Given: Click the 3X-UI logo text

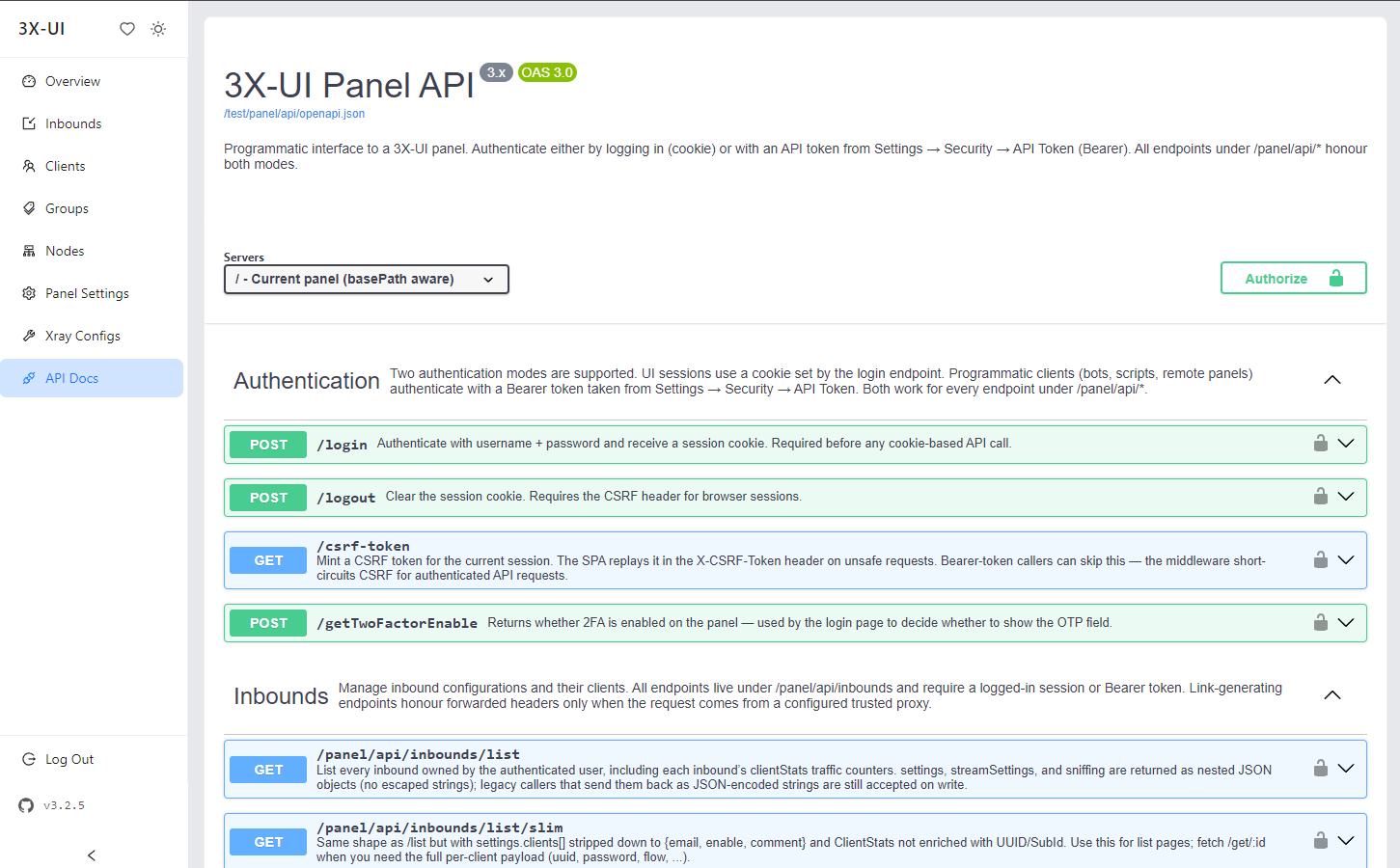Looking at the screenshot, I should coord(41,29).
